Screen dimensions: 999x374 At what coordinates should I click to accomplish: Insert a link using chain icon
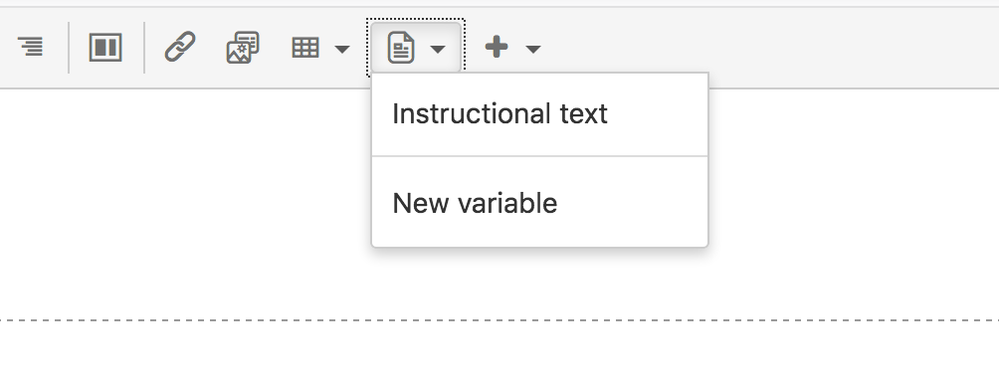180,48
